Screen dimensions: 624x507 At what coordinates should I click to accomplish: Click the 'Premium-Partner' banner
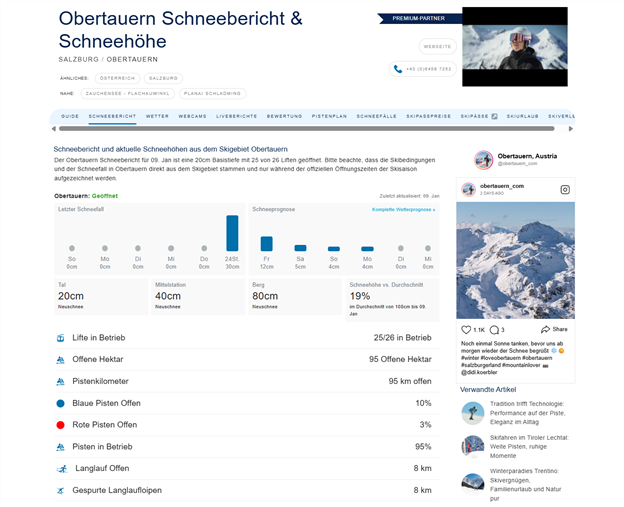point(420,18)
